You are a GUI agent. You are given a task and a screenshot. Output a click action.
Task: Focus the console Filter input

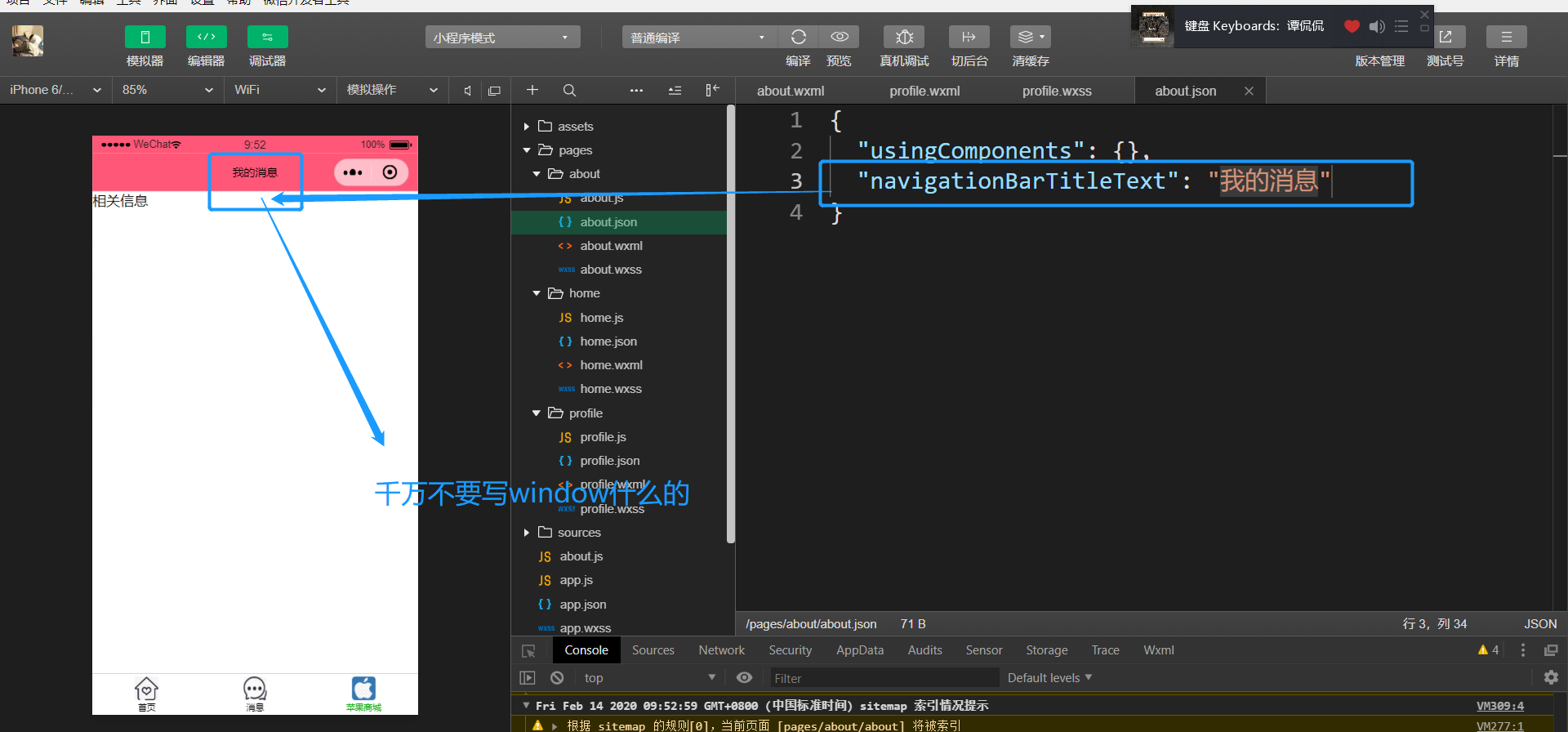[884, 678]
